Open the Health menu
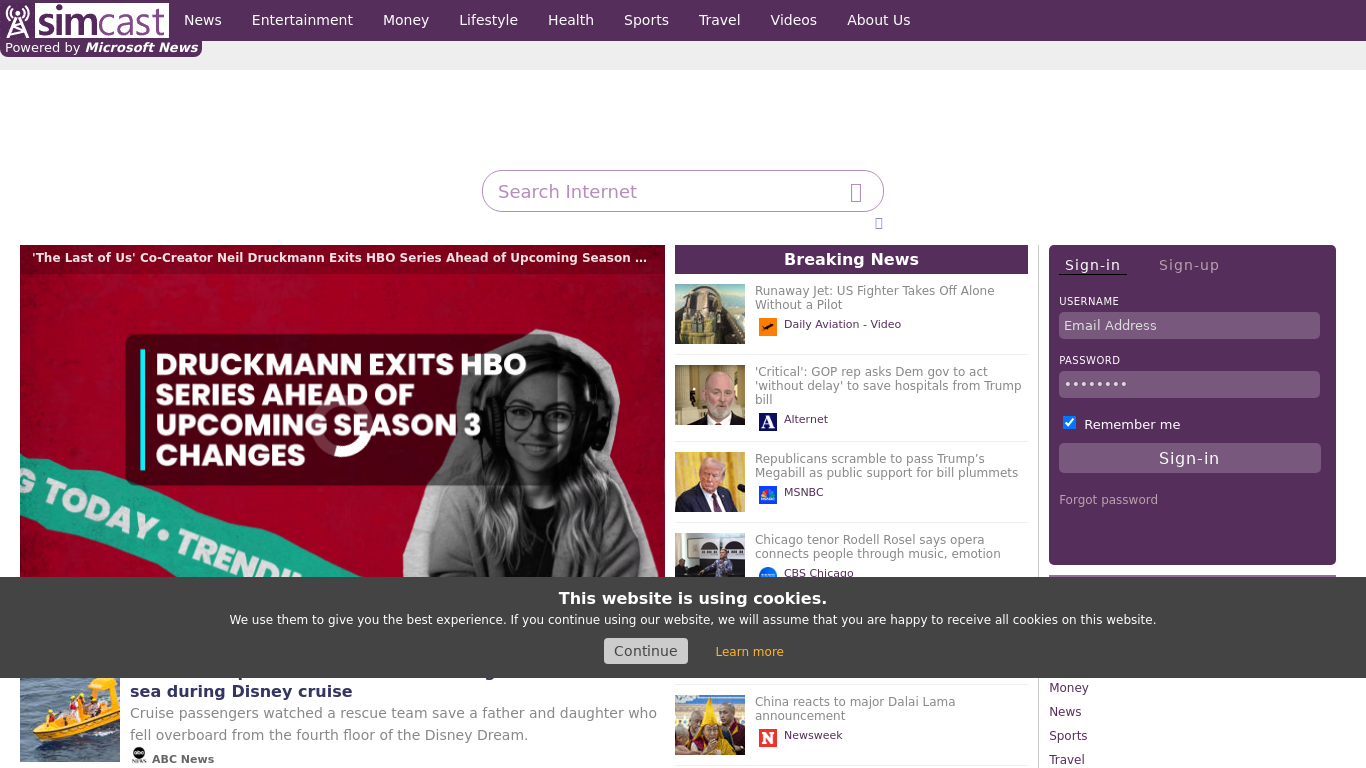1366x768 pixels. [x=571, y=20]
